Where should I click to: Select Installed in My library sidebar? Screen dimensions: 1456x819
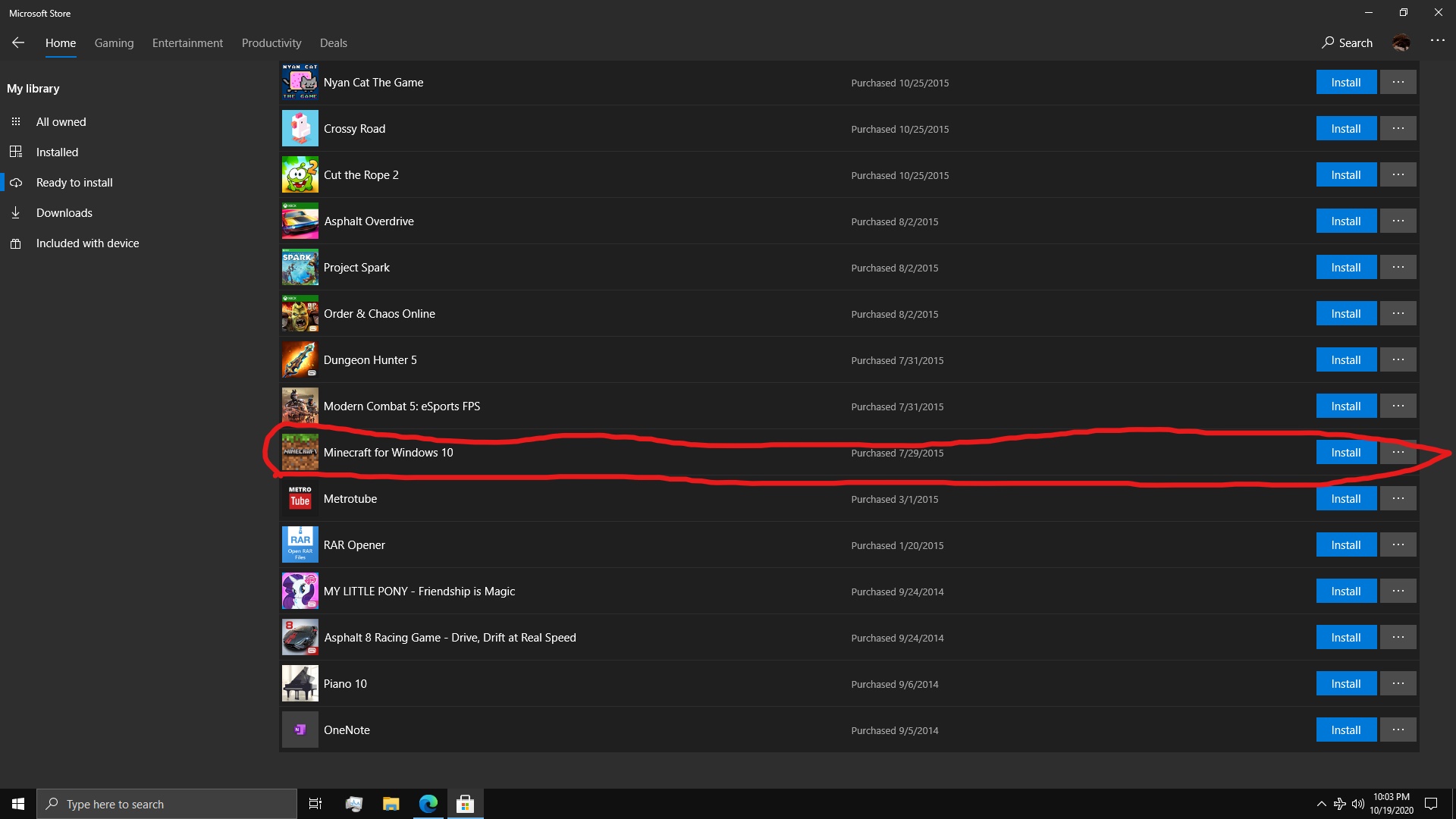pos(57,152)
